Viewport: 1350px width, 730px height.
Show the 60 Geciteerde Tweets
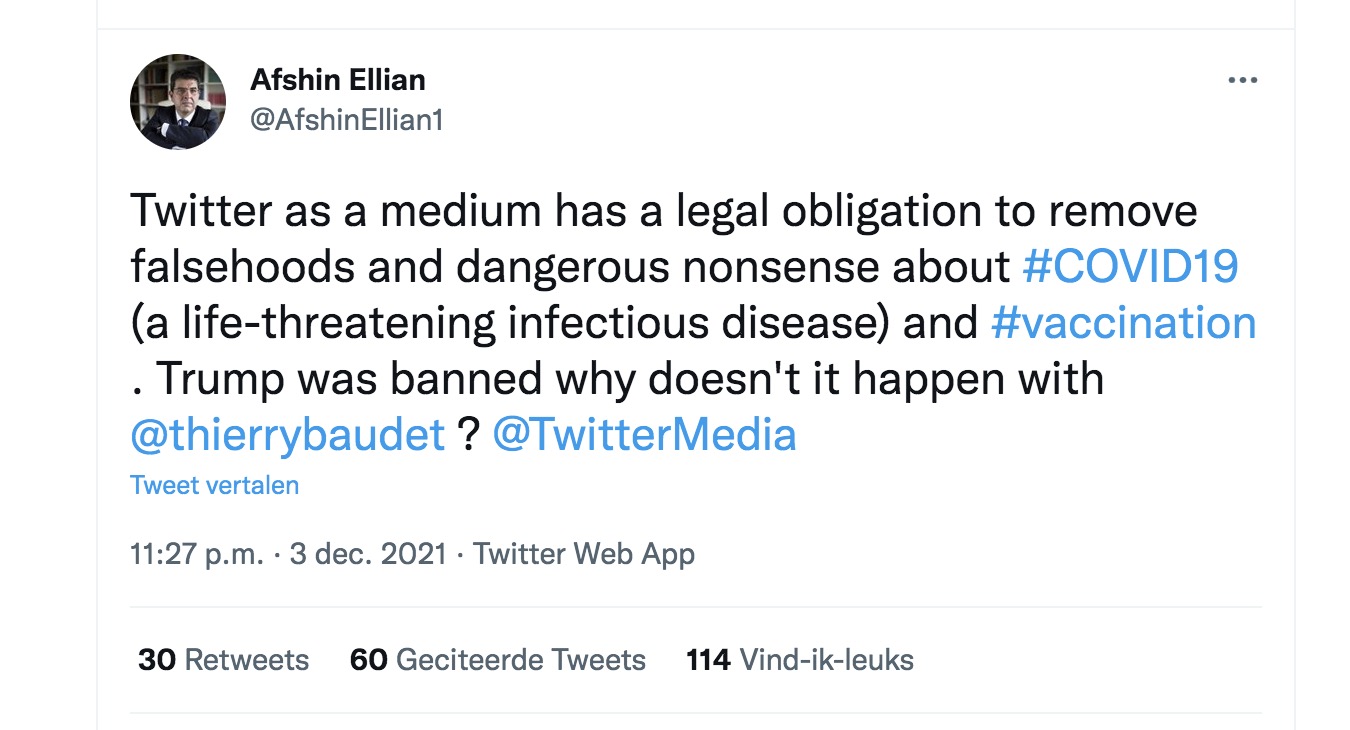pos(498,660)
